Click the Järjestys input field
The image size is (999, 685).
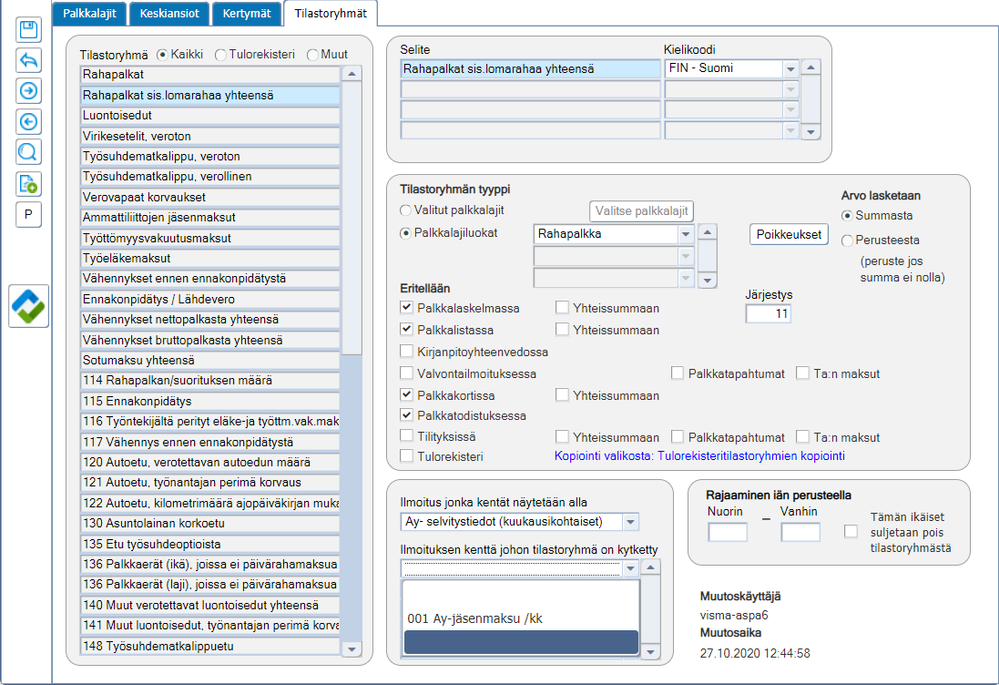point(768,314)
